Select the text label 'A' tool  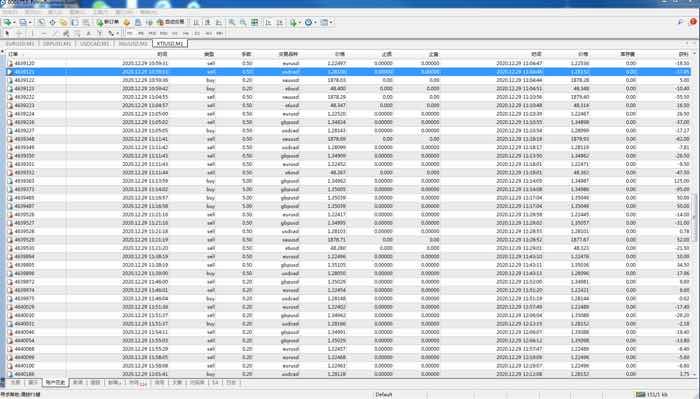(88, 33)
